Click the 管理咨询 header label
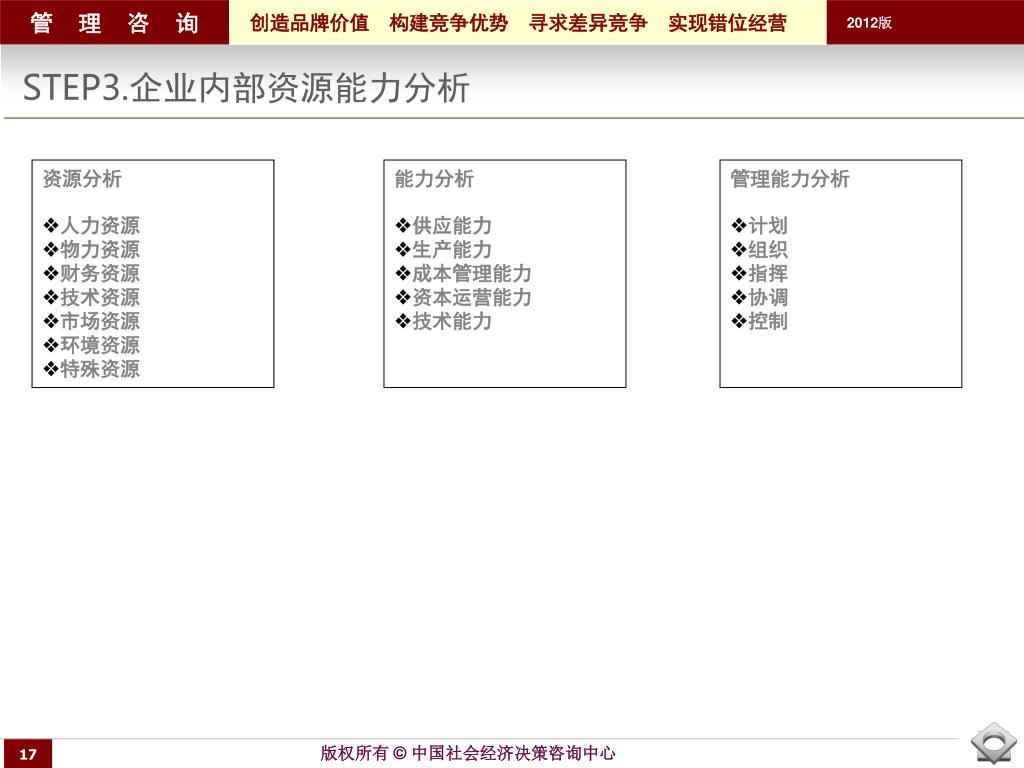 (114, 24)
